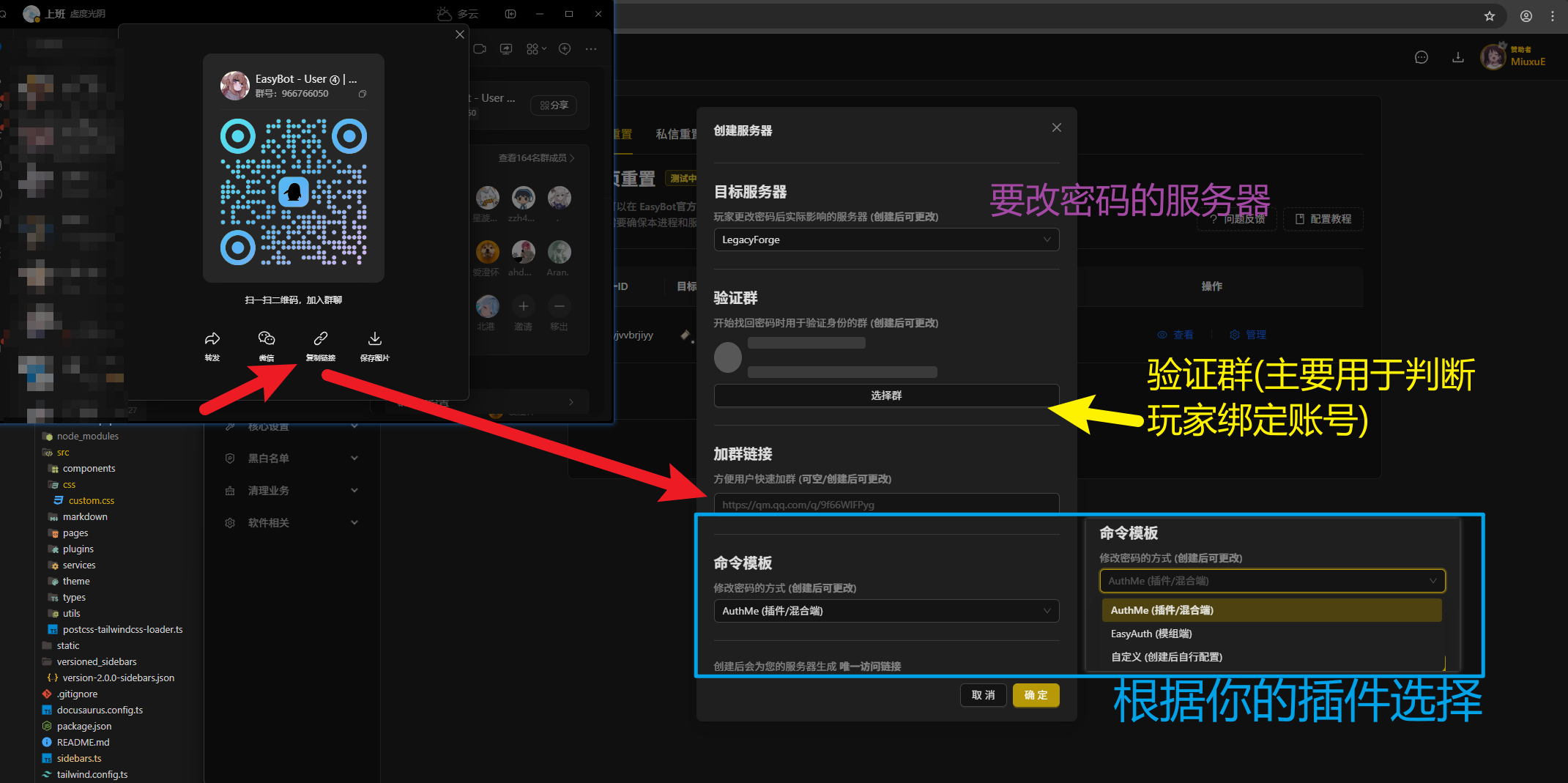This screenshot has width=1568, height=783.
Task: Open the LegacyForge target server dropdown
Action: click(885, 240)
